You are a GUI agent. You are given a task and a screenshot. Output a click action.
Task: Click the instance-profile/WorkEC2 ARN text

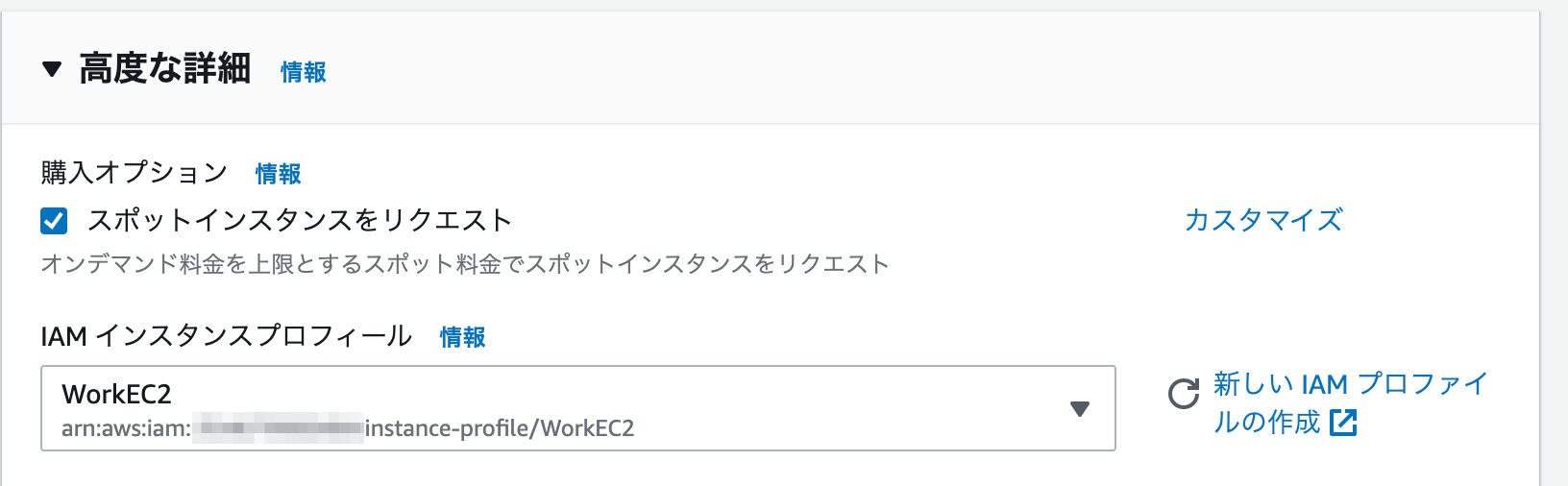[x=500, y=428]
